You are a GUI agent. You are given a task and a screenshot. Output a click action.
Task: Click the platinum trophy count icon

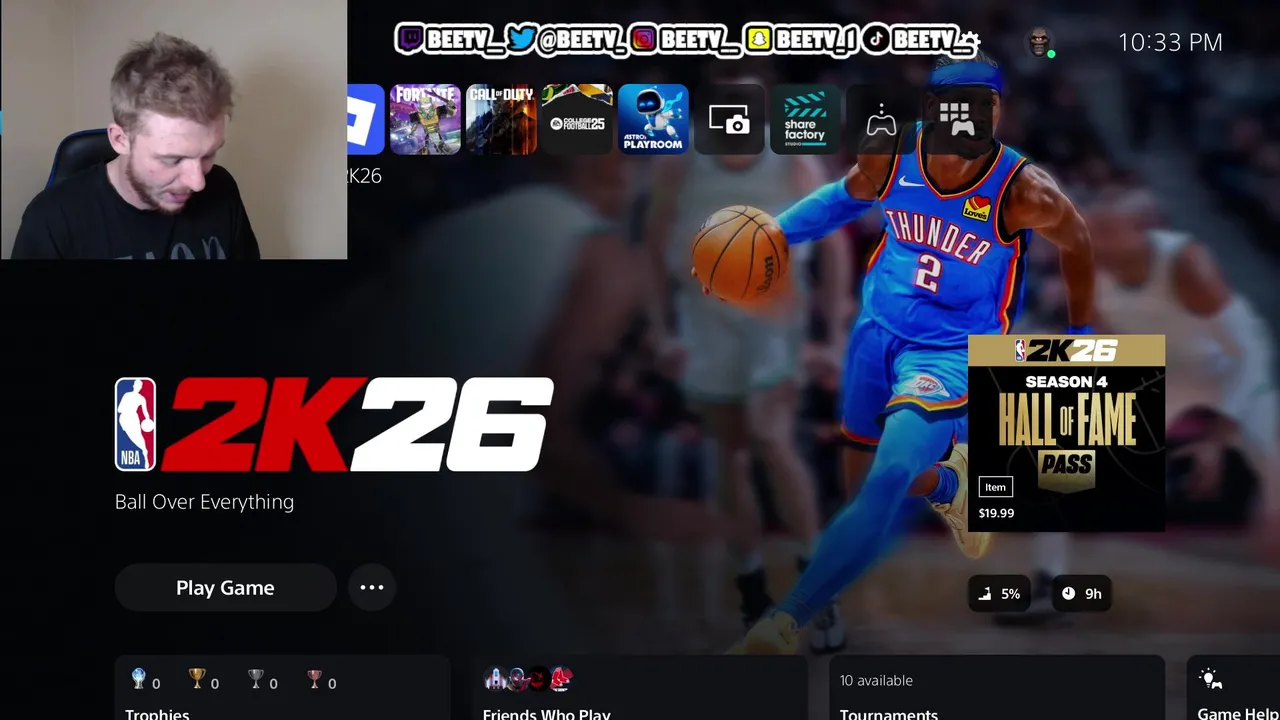[x=139, y=680]
